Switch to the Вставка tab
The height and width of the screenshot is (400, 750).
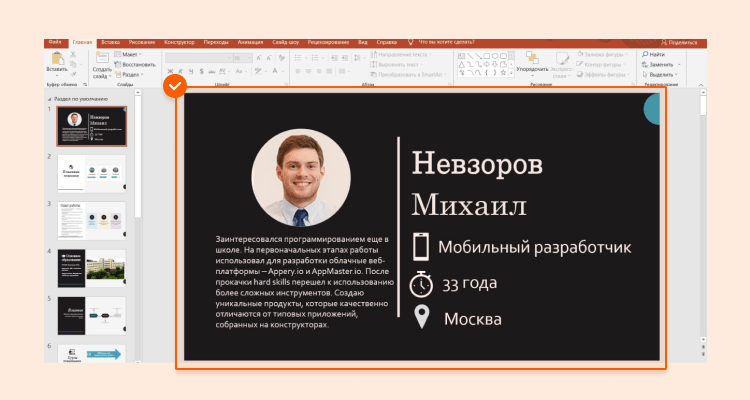[110, 42]
